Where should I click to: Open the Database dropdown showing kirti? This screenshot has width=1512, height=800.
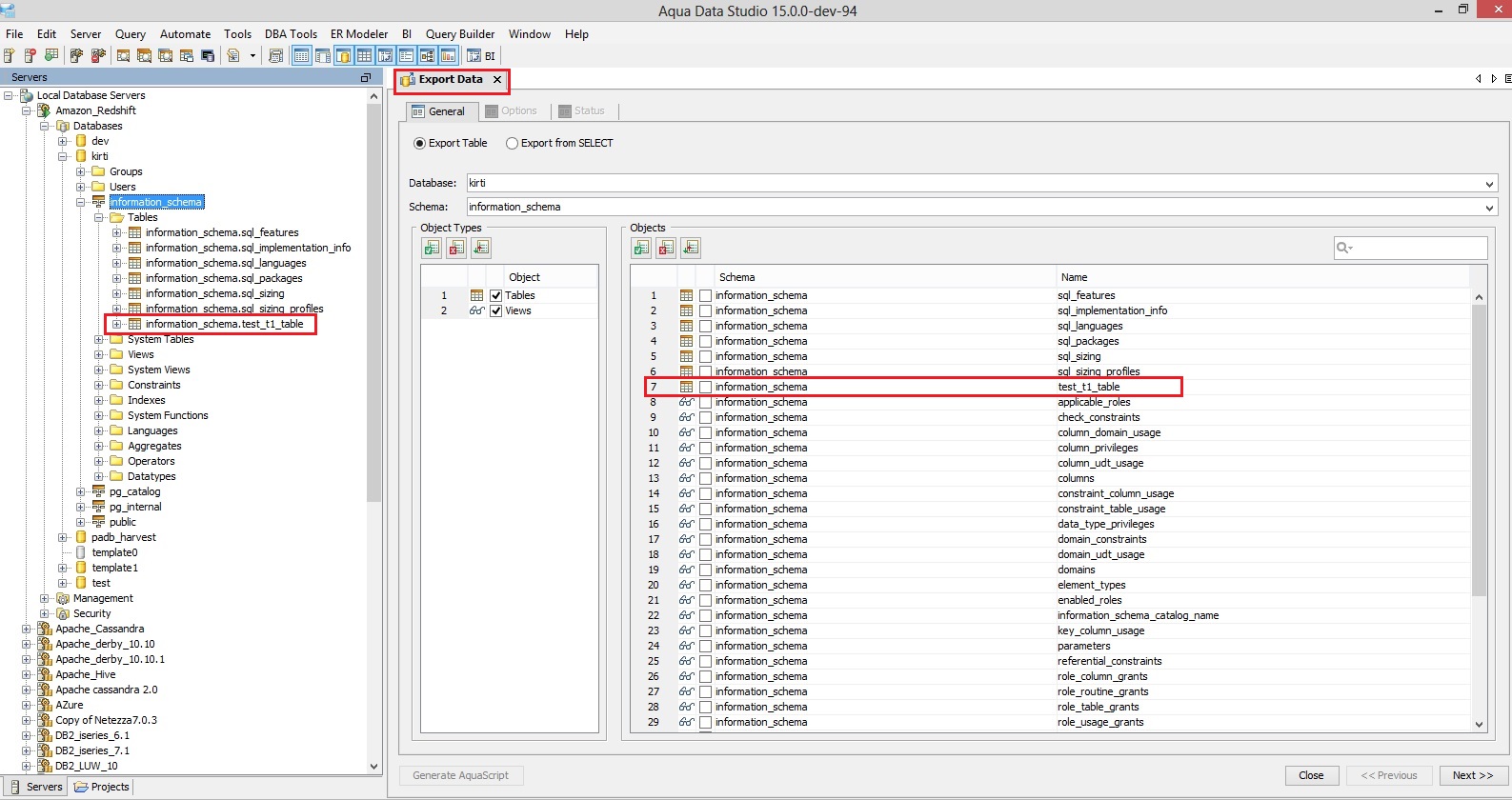(x=1489, y=183)
